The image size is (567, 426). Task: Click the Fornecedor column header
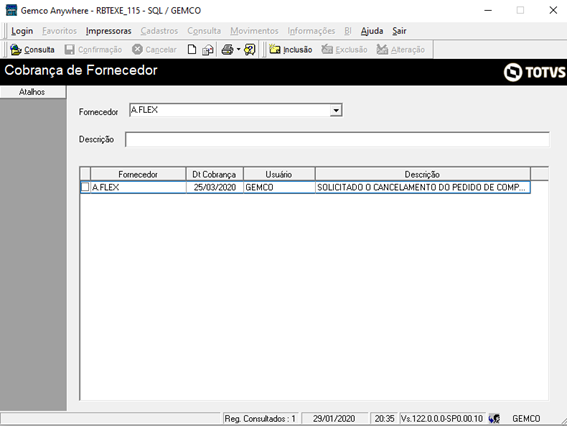(138, 174)
